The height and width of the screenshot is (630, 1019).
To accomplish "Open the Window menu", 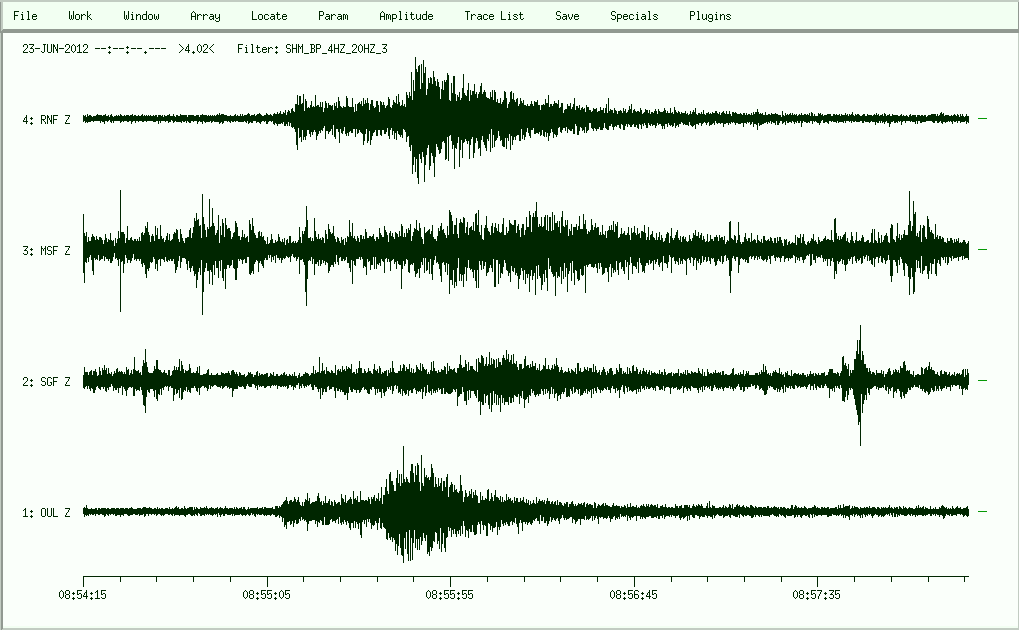I will point(141,16).
